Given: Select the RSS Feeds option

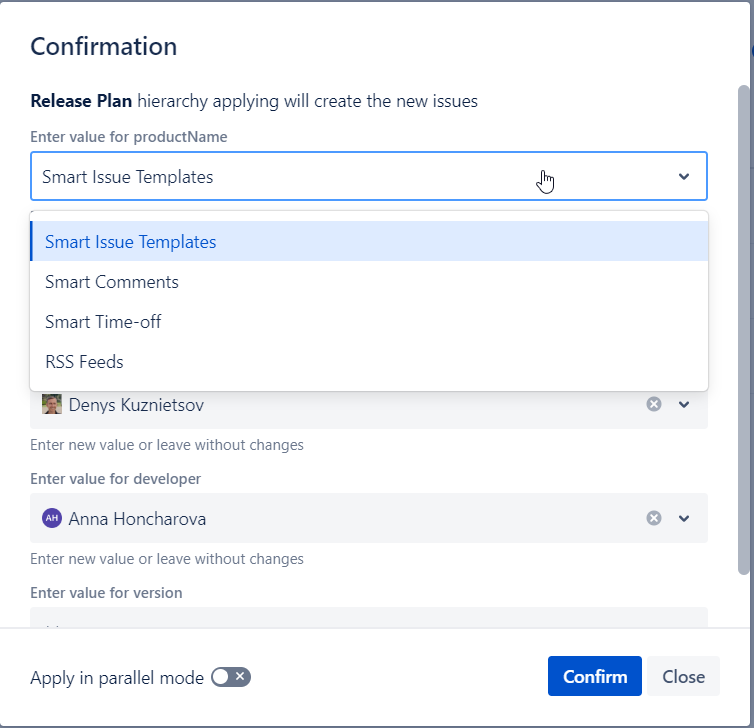Looking at the screenshot, I should tap(84, 362).
